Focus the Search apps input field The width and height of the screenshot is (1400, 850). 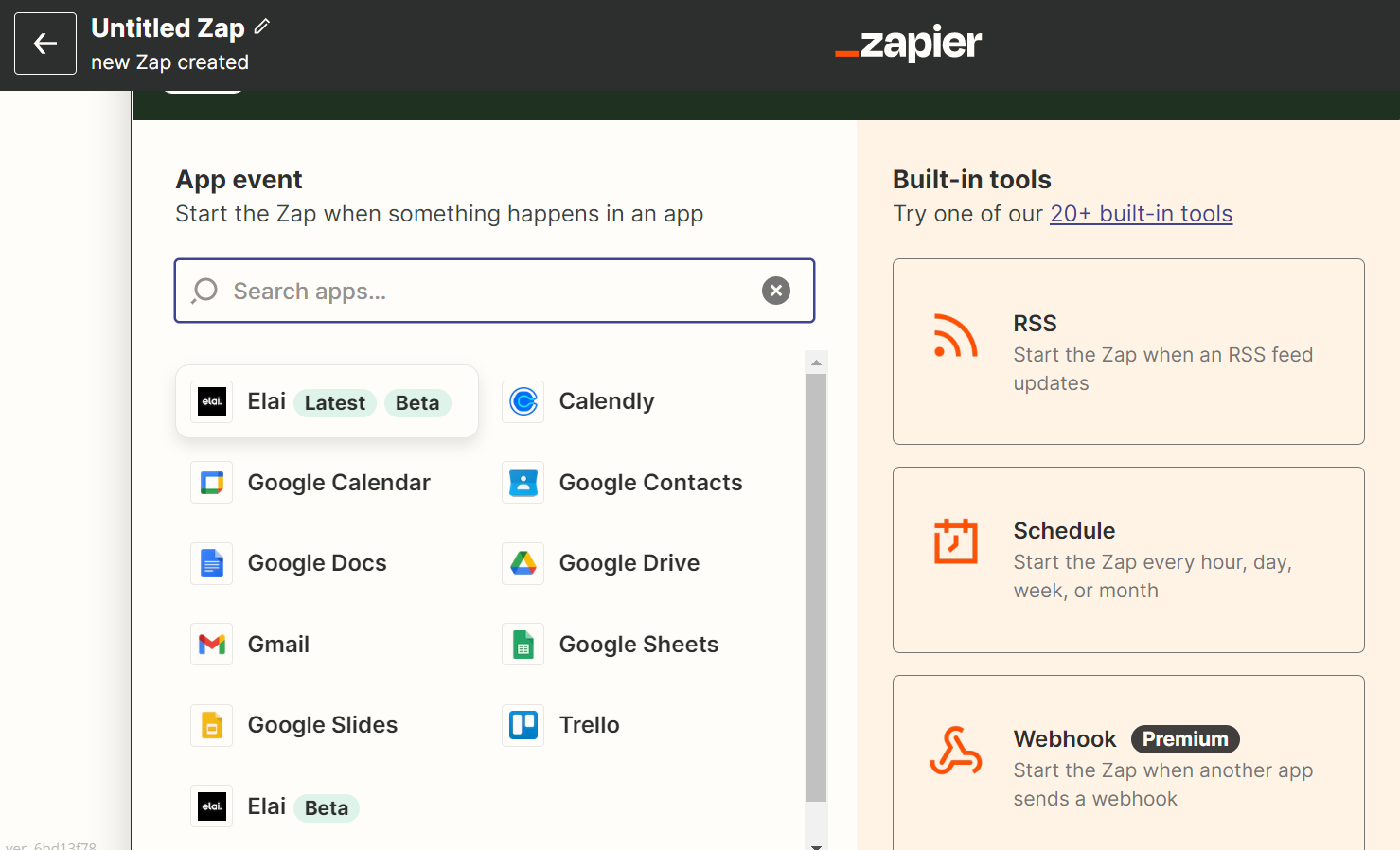494,291
